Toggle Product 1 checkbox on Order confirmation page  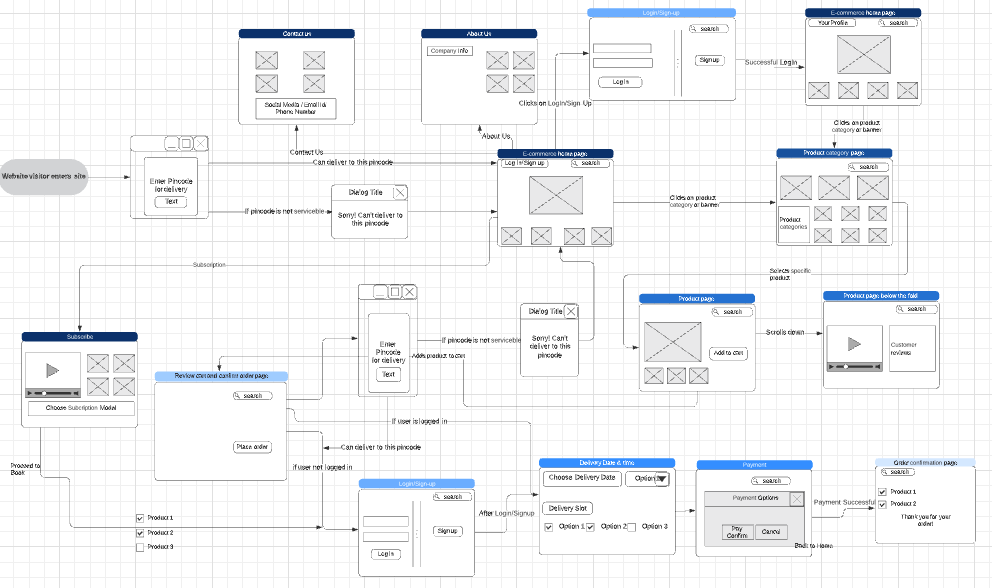coord(882,492)
